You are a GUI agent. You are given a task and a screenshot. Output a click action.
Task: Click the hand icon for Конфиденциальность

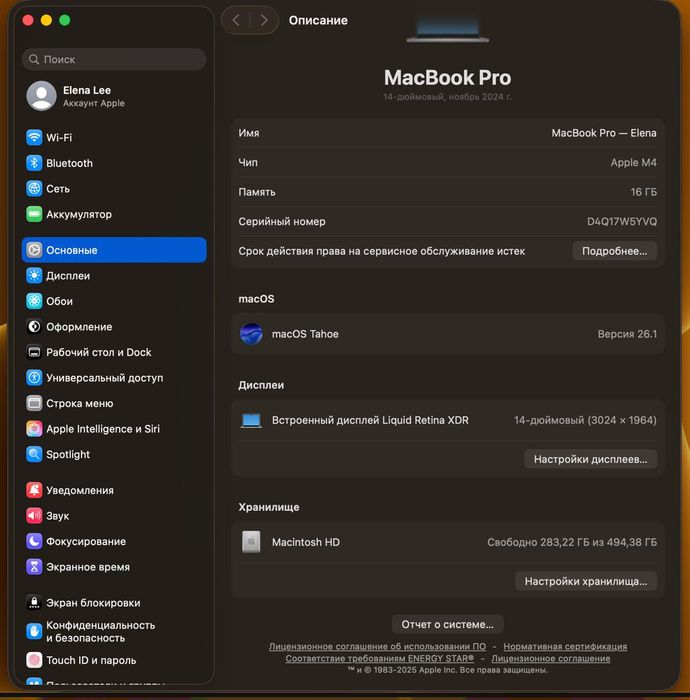[x=34, y=631]
